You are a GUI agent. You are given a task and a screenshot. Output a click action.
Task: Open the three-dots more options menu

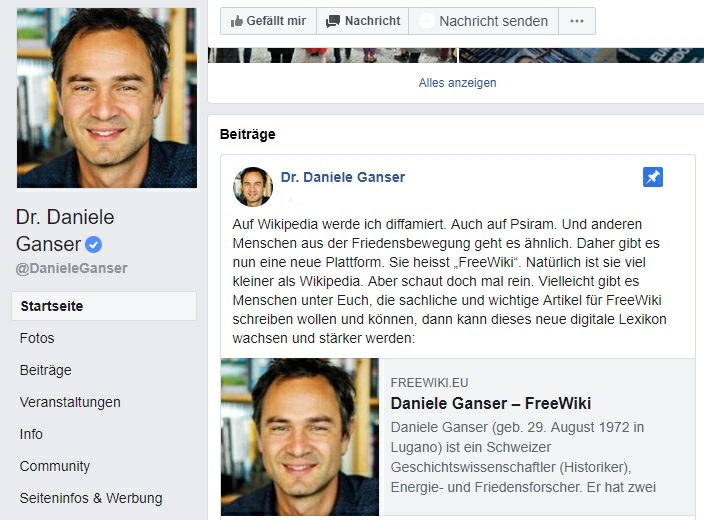click(x=577, y=21)
